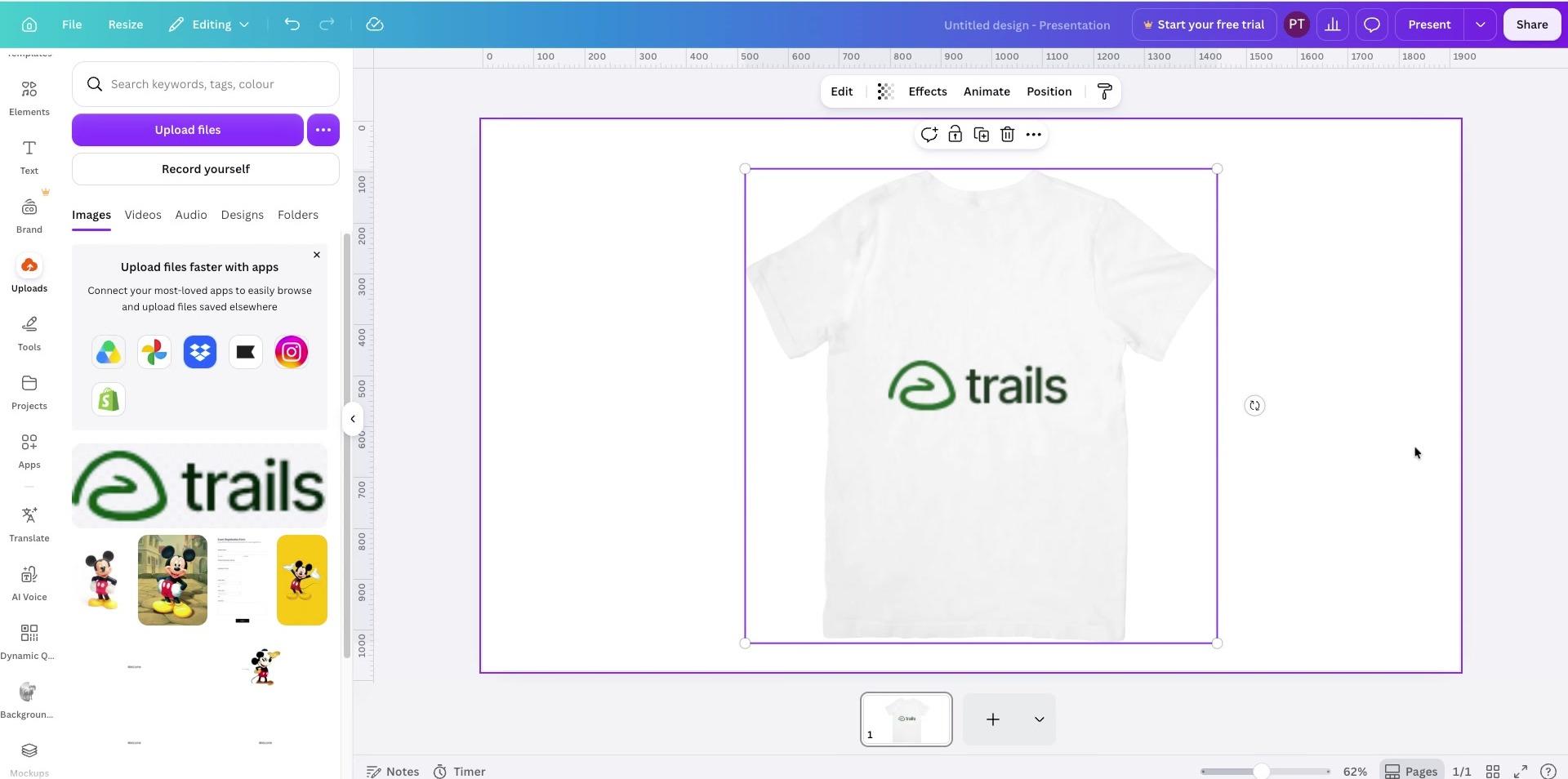Open more options for selected element
Viewport: 1568px width, 779px height.
1034,135
